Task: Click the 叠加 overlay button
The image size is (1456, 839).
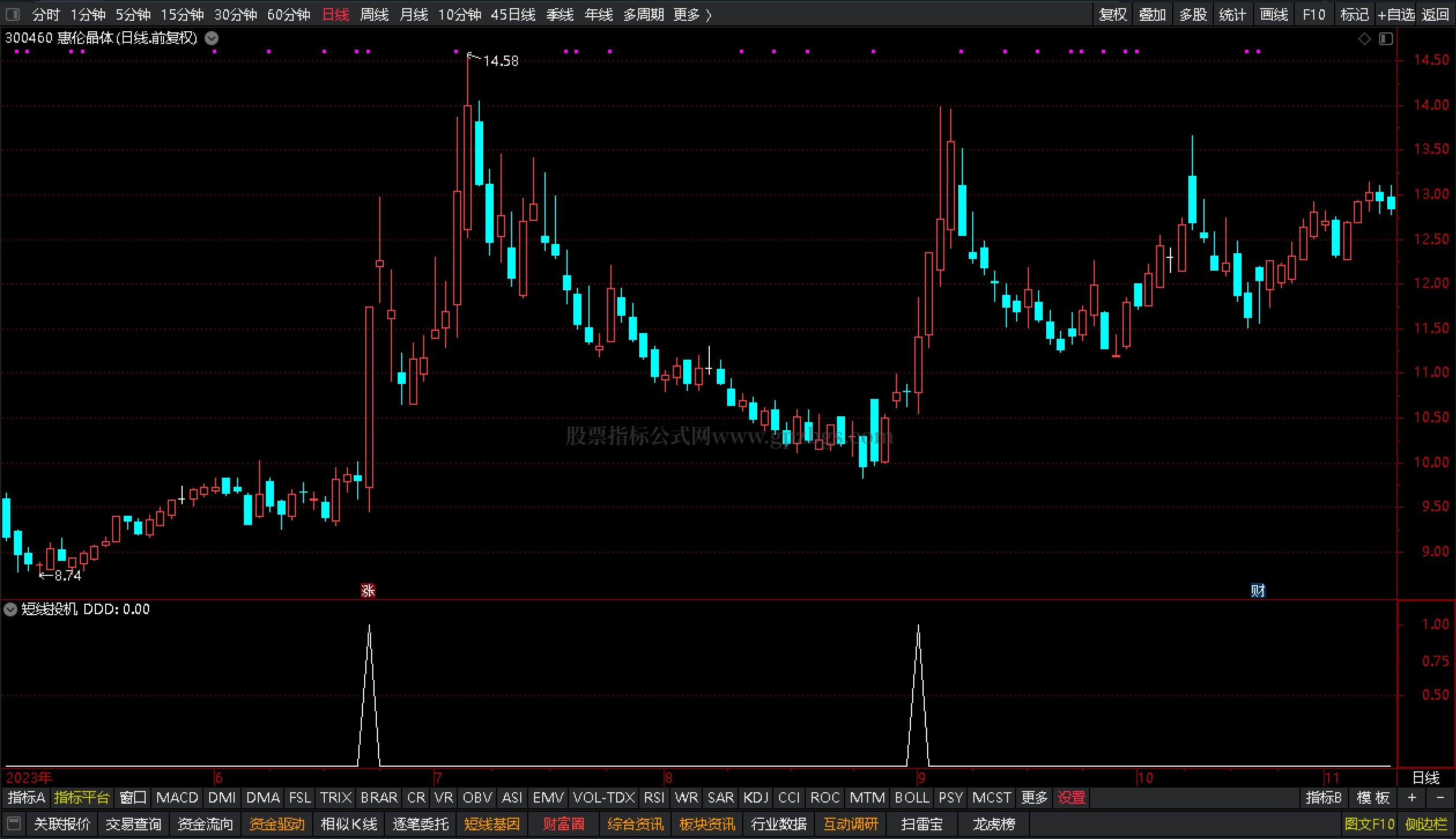Action: click(1153, 14)
